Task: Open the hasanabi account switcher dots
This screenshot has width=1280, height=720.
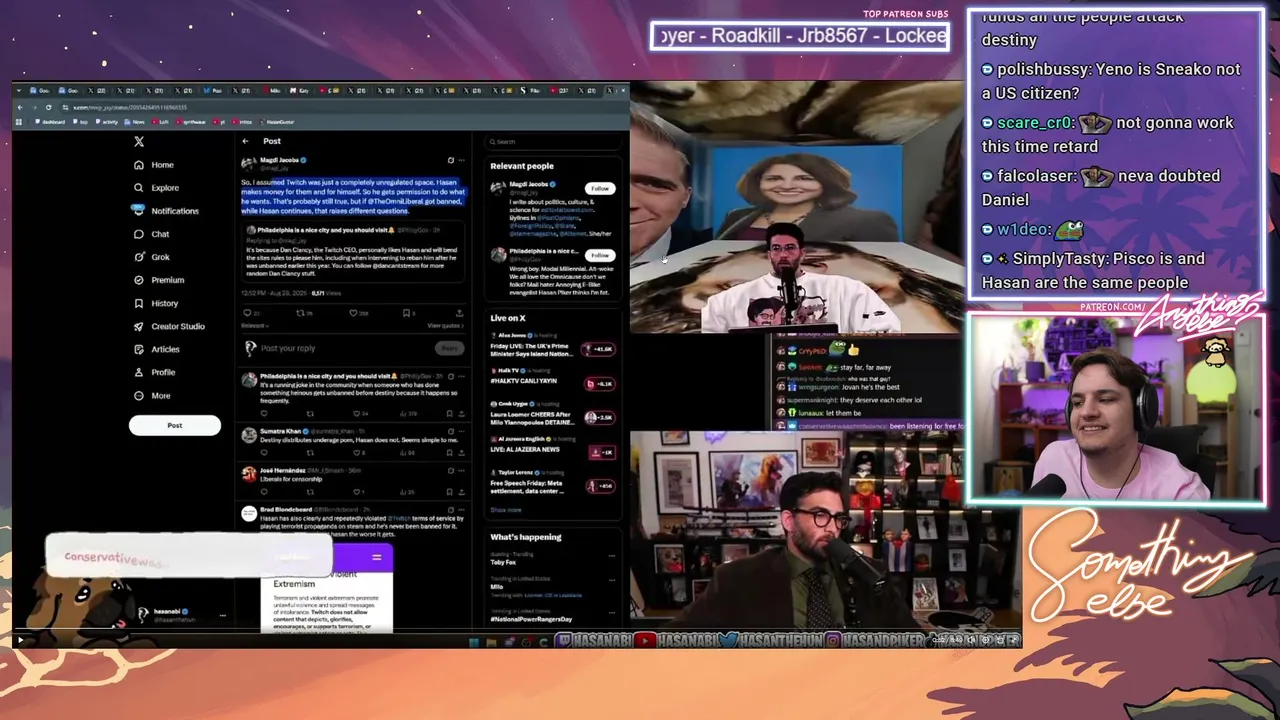Action: 222,615
